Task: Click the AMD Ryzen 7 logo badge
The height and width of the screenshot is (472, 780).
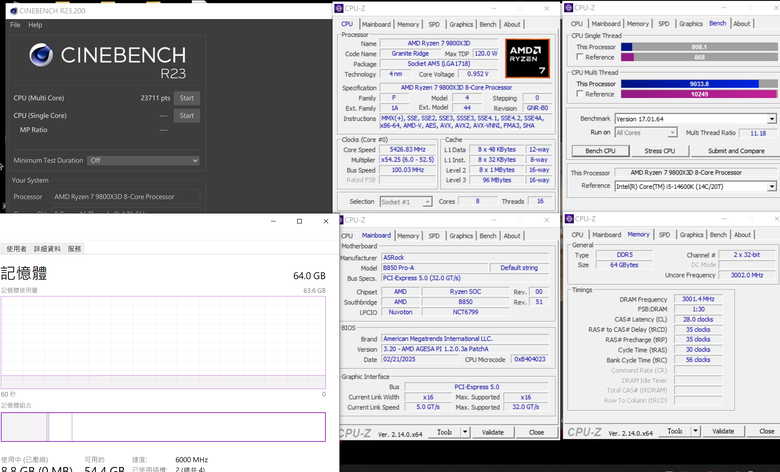Action: click(x=527, y=58)
